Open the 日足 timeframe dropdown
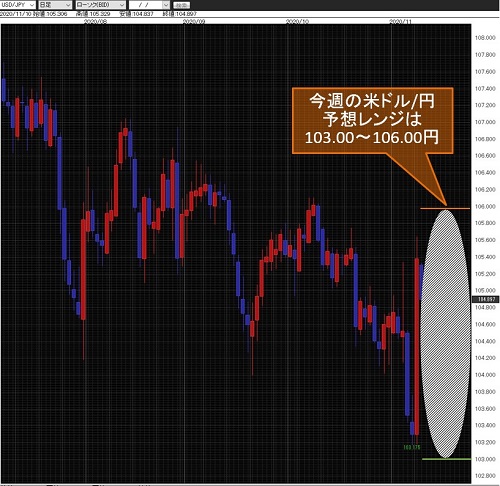The height and width of the screenshot is (486, 500). click(55, 5)
